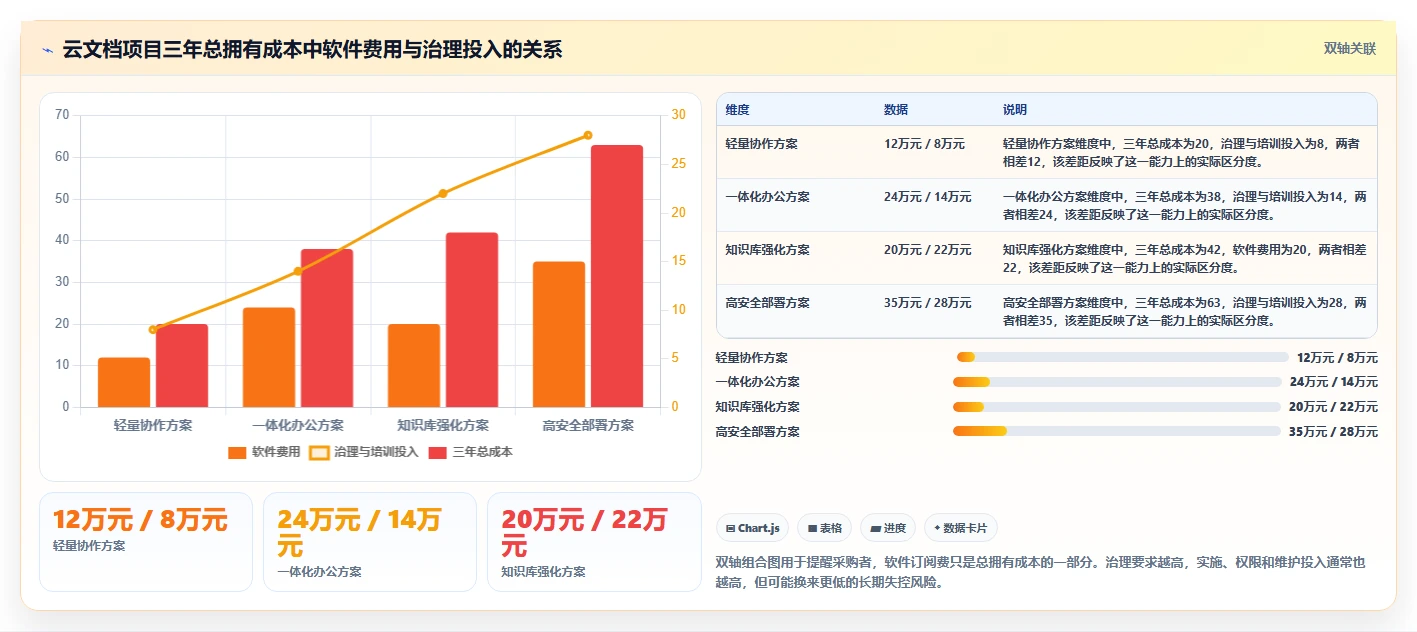Select the Chart.js tag chip

[x=752, y=528]
